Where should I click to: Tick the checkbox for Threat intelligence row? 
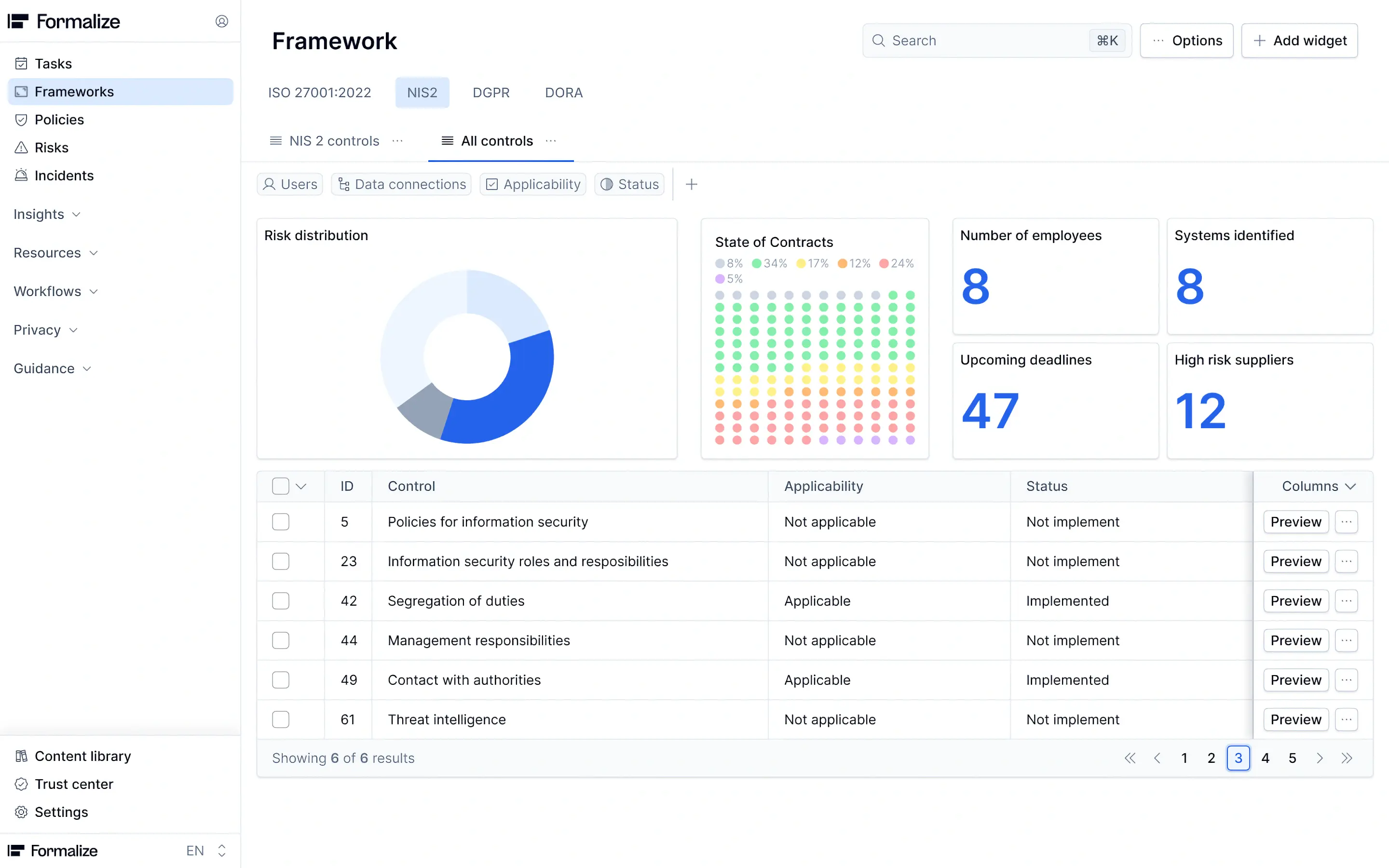tap(281, 719)
